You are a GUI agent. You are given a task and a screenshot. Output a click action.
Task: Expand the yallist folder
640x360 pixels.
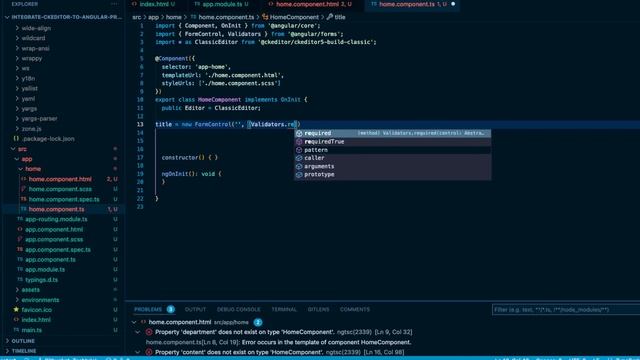point(29,88)
